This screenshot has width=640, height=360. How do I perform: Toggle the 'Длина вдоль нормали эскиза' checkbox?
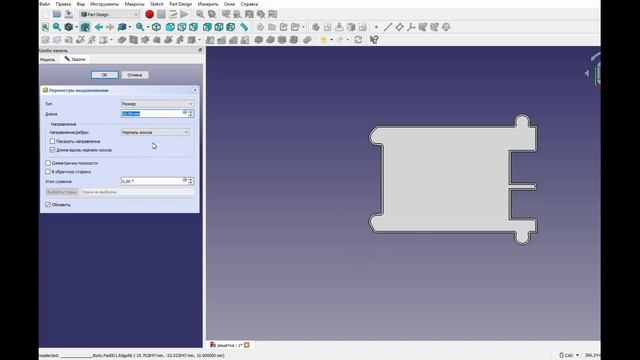click(52, 150)
